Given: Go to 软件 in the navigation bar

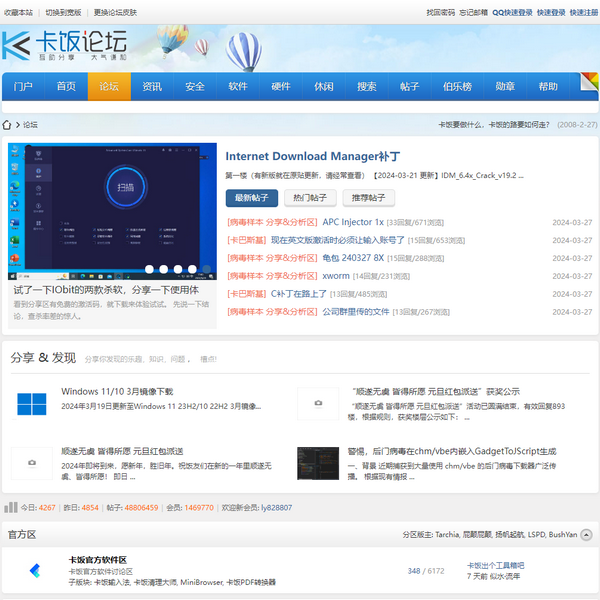Looking at the screenshot, I should click(237, 87).
